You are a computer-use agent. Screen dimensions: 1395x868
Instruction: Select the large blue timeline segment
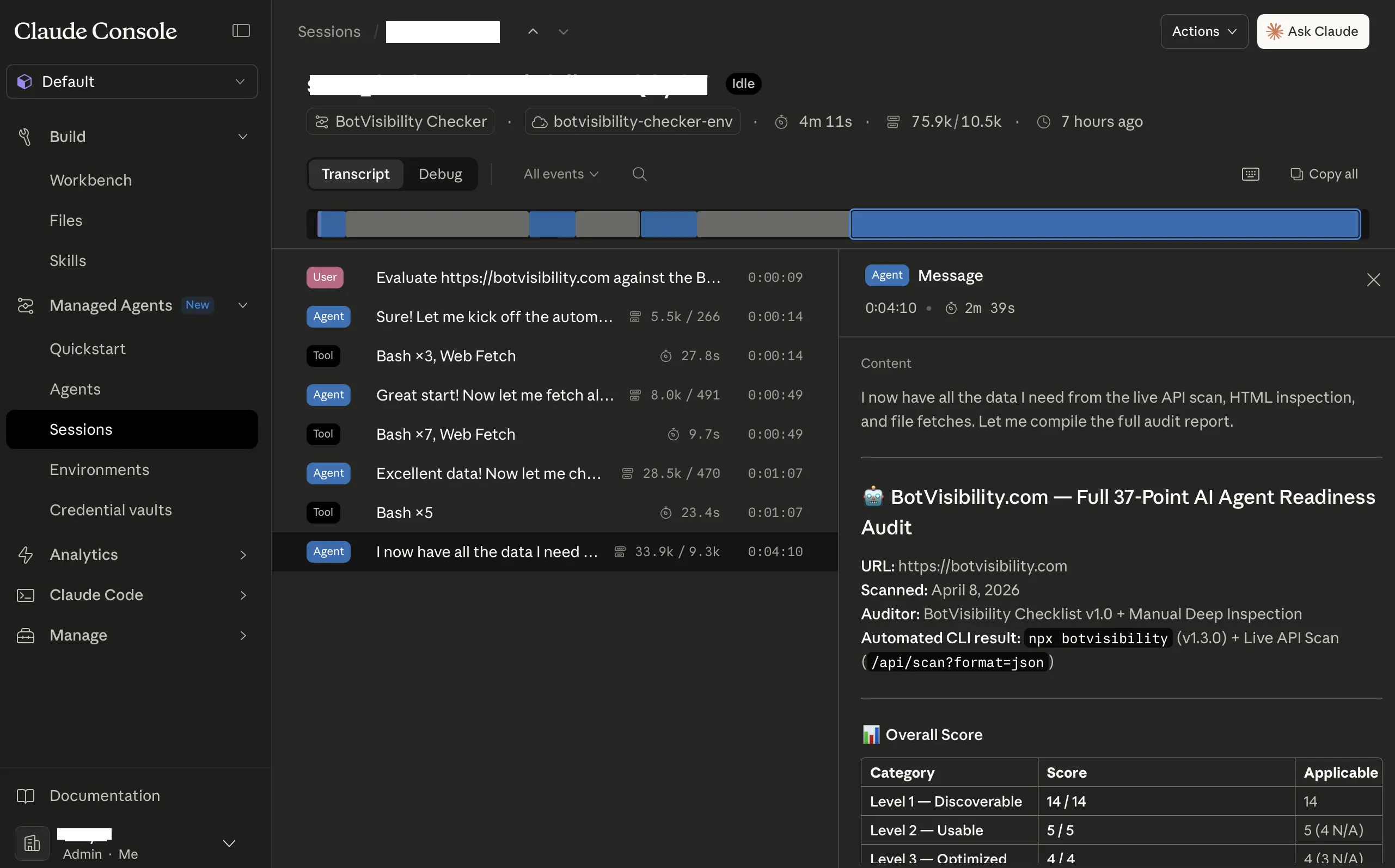[x=1104, y=224]
